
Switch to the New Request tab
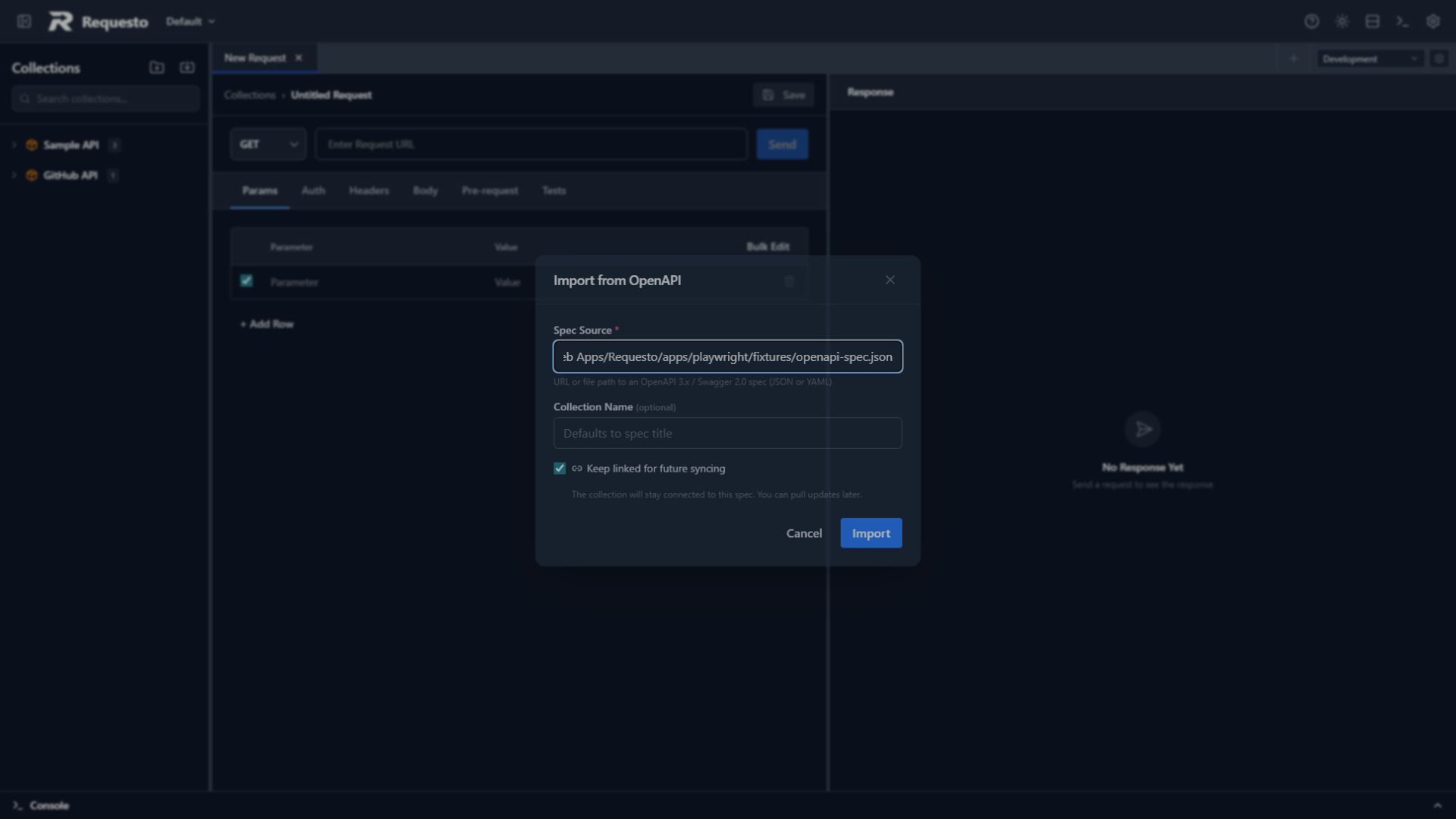point(255,58)
